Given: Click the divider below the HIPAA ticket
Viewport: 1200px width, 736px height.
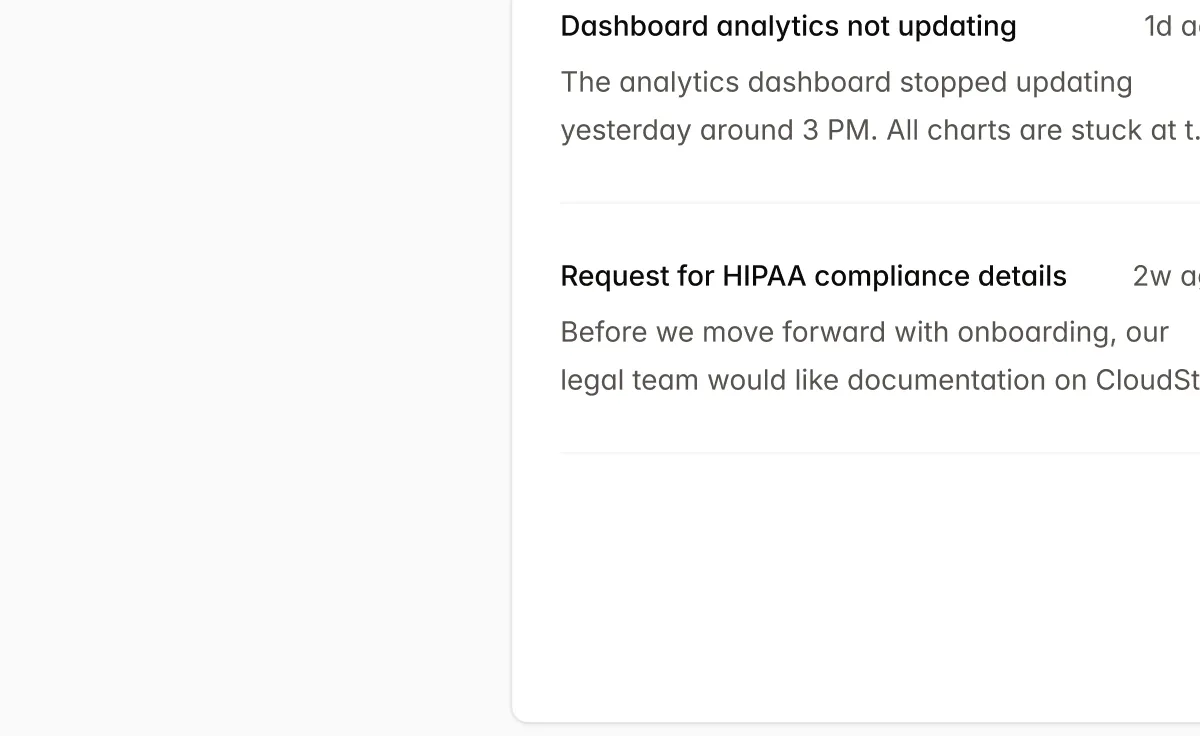Looking at the screenshot, I should [880, 451].
